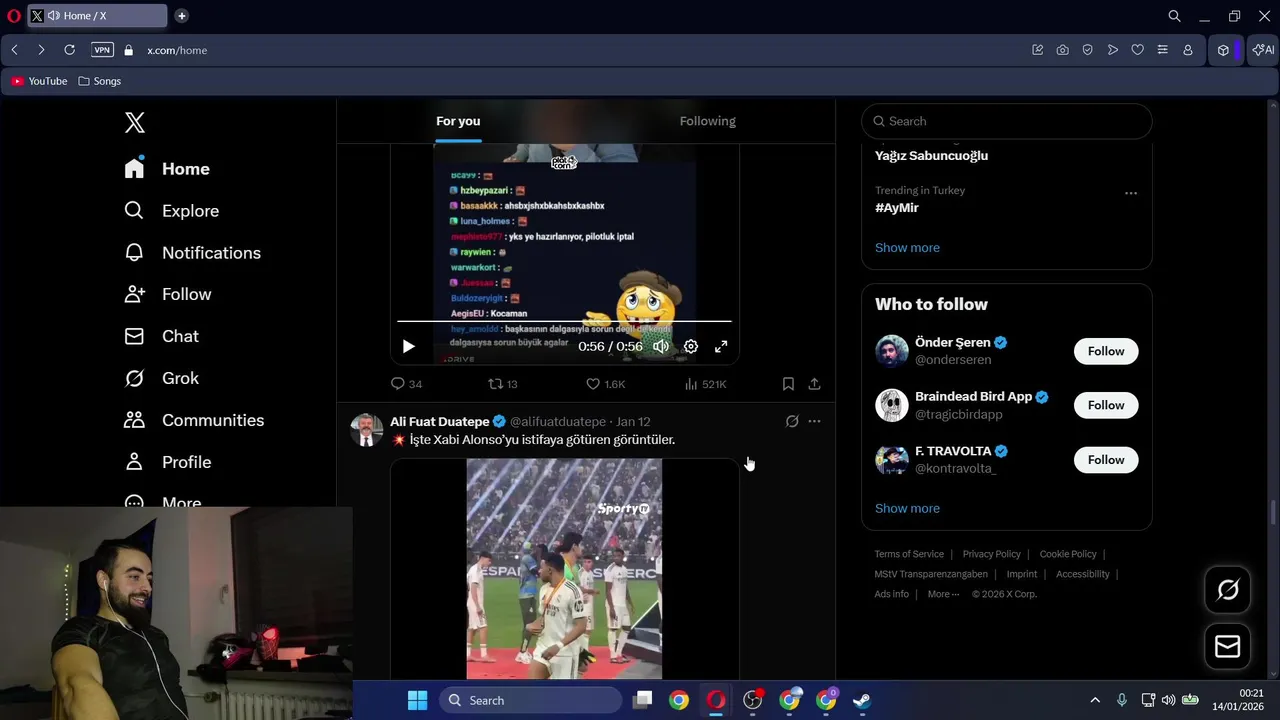Open the floating messages button

[1227, 647]
